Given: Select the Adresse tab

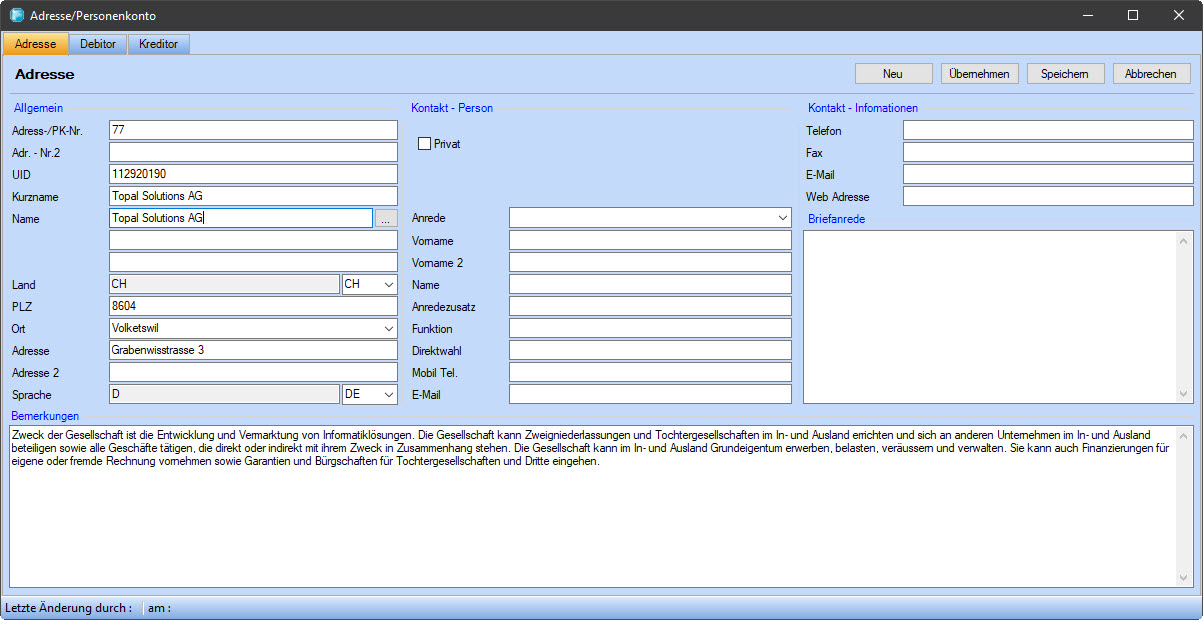Looking at the screenshot, I should click(x=36, y=44).
